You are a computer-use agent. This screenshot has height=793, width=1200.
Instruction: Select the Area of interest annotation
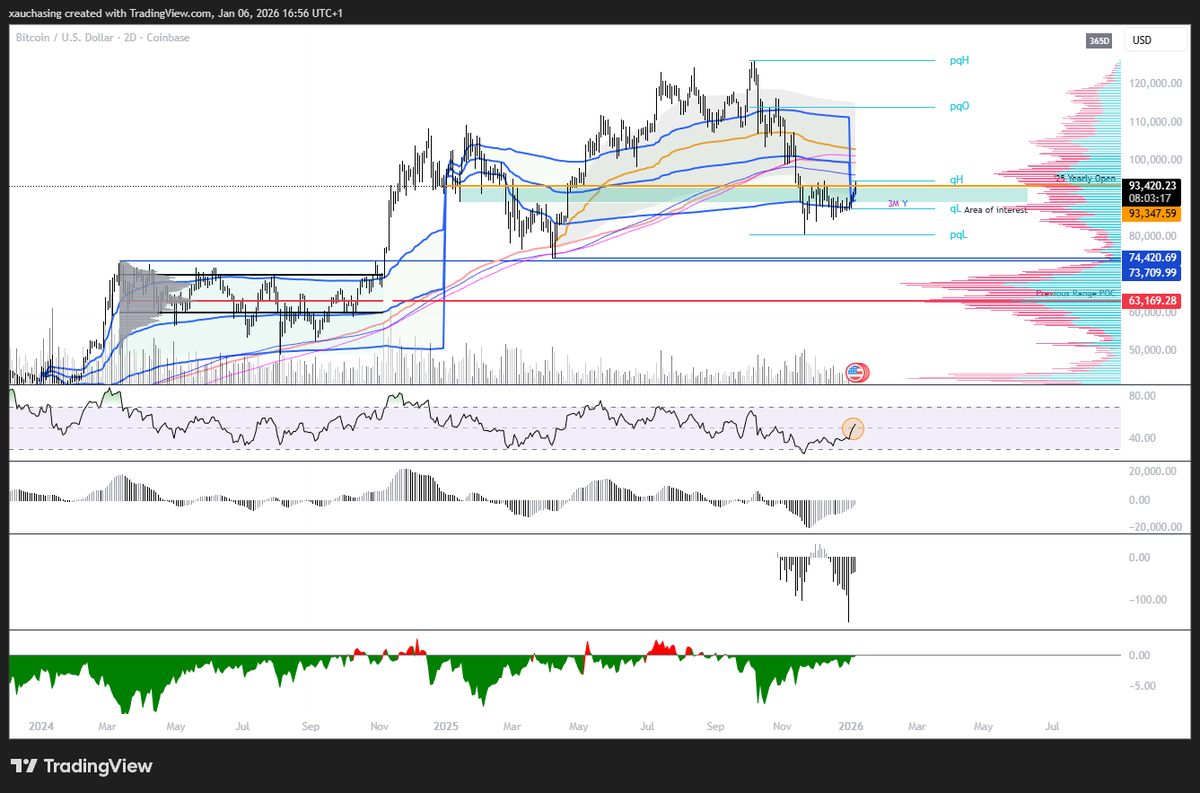996,210
